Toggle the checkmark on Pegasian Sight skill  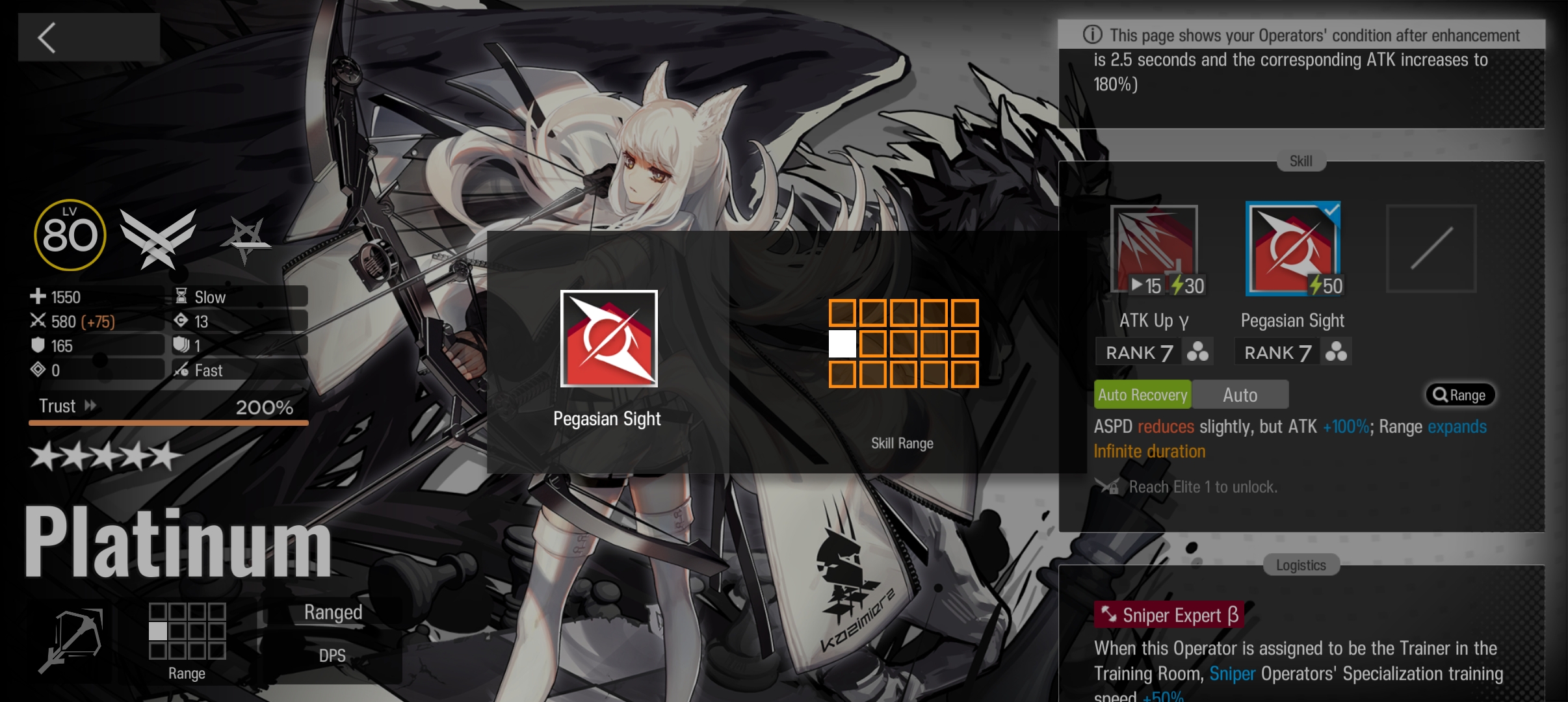(1331, 209)
